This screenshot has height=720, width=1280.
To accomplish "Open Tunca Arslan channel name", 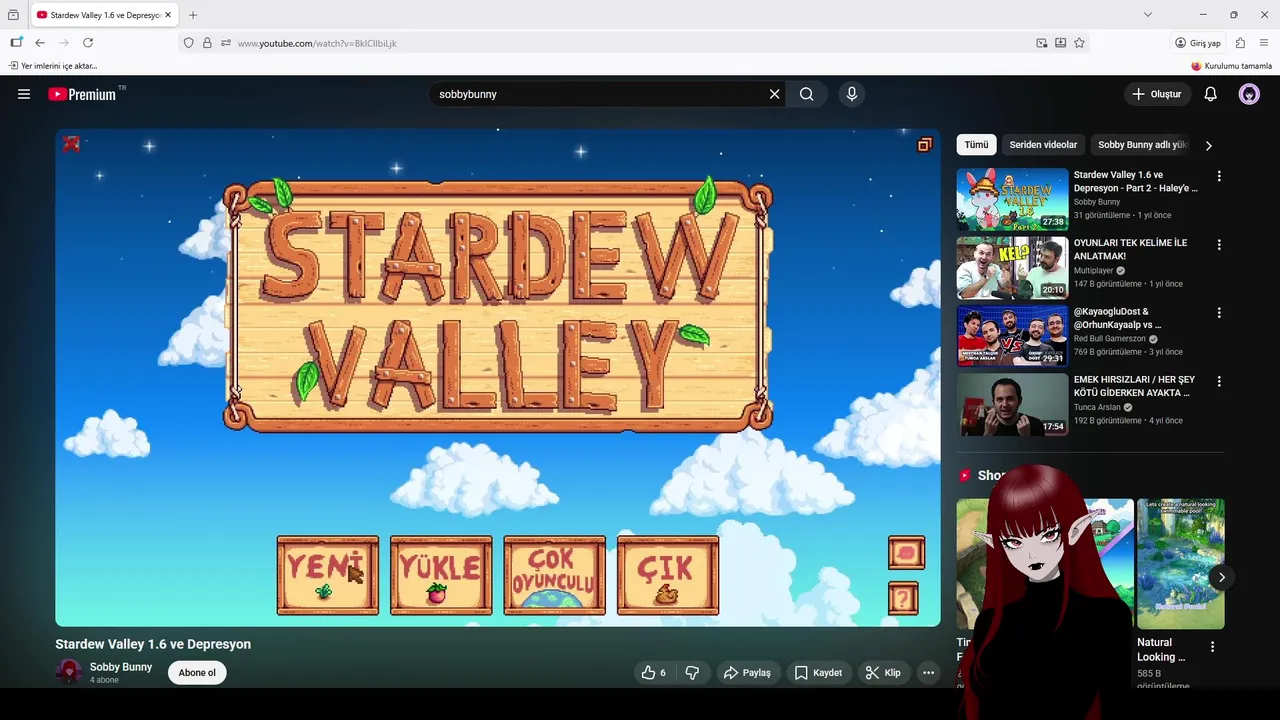I will (1097, 408).
